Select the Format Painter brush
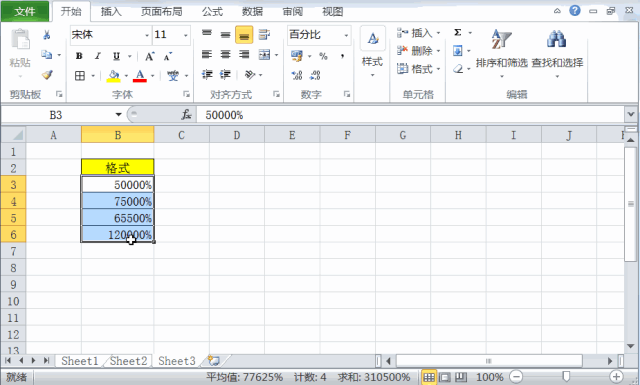This screenshot has height=385, width=640. point(47,75)
